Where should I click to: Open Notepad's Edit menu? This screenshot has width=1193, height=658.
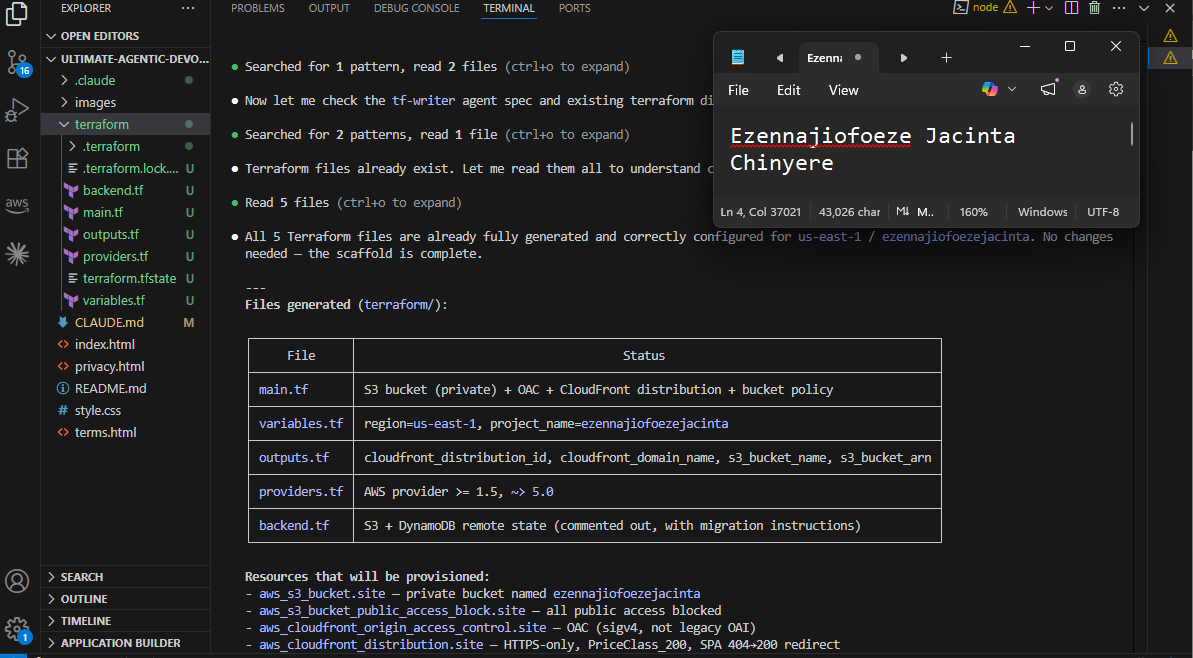(788, 90)
